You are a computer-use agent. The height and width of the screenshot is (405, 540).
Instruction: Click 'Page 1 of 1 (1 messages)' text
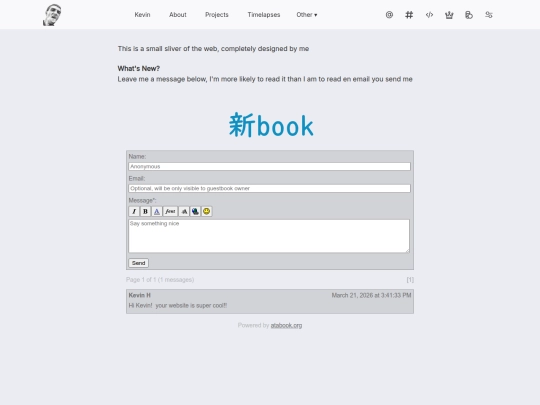pyautogui.click(x=160, y=280)
